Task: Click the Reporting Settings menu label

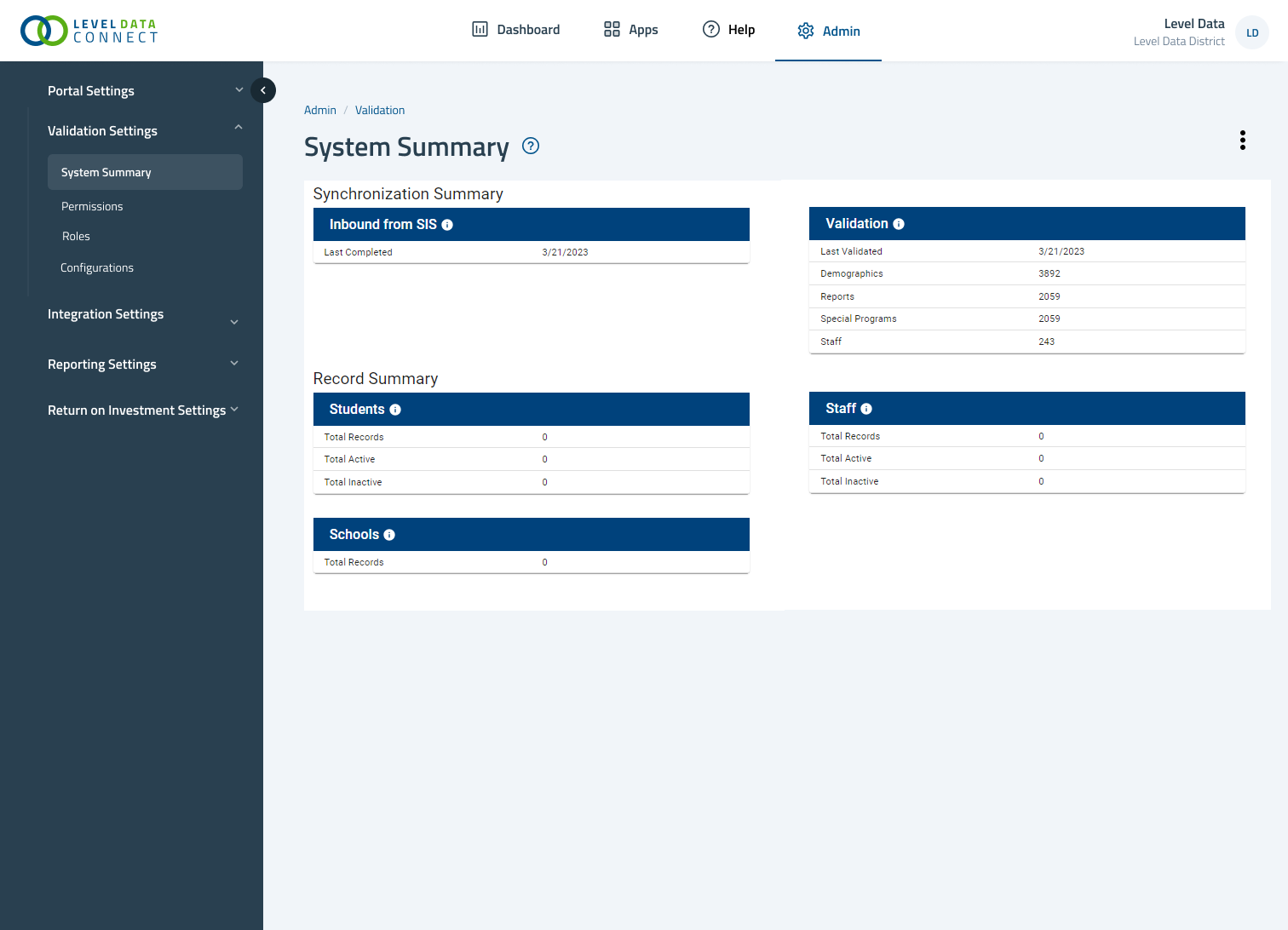Action: coord(102,365)
